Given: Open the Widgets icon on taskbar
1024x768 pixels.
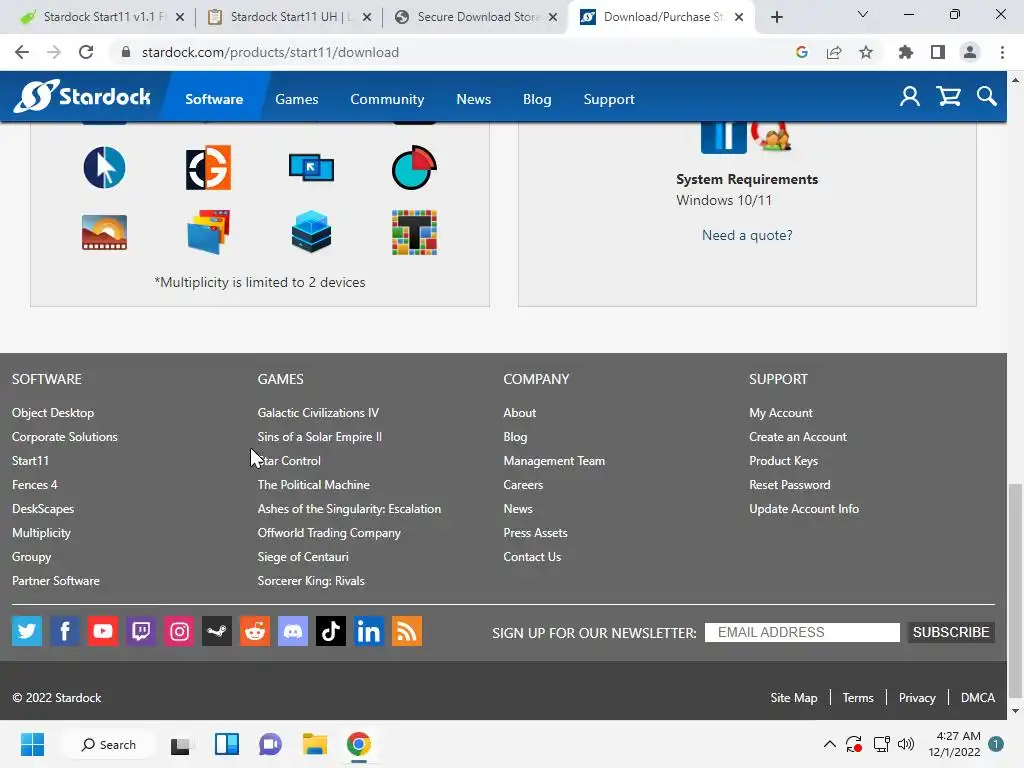Looking at the screenshot, I should point(227,744).
